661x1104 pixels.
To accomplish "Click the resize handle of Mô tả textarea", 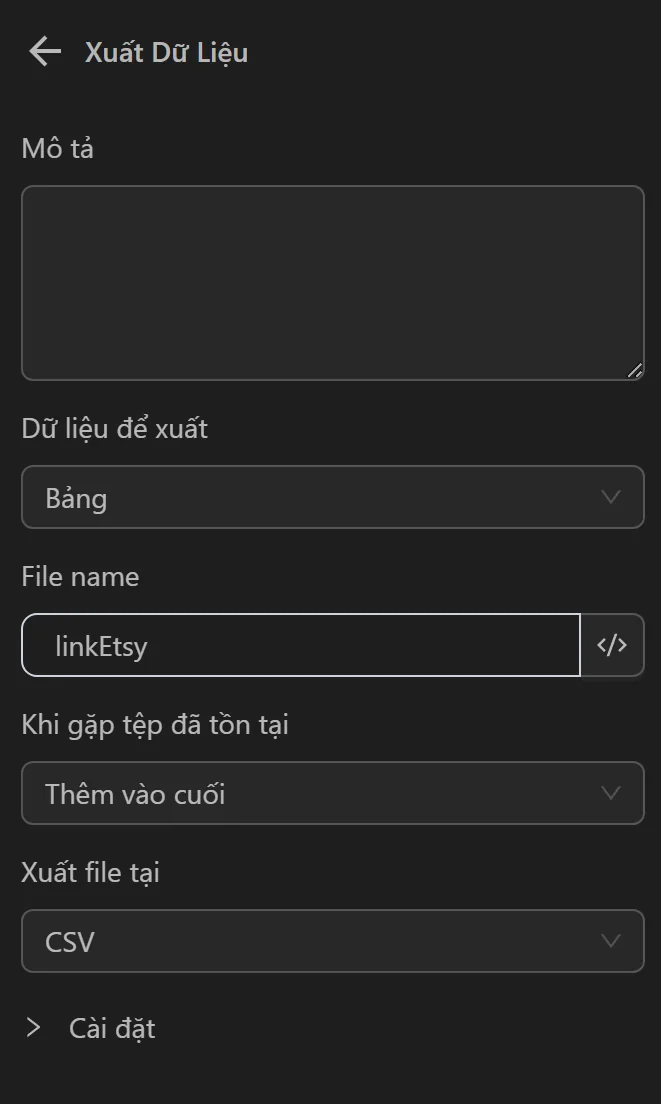I will click(634, 370).
